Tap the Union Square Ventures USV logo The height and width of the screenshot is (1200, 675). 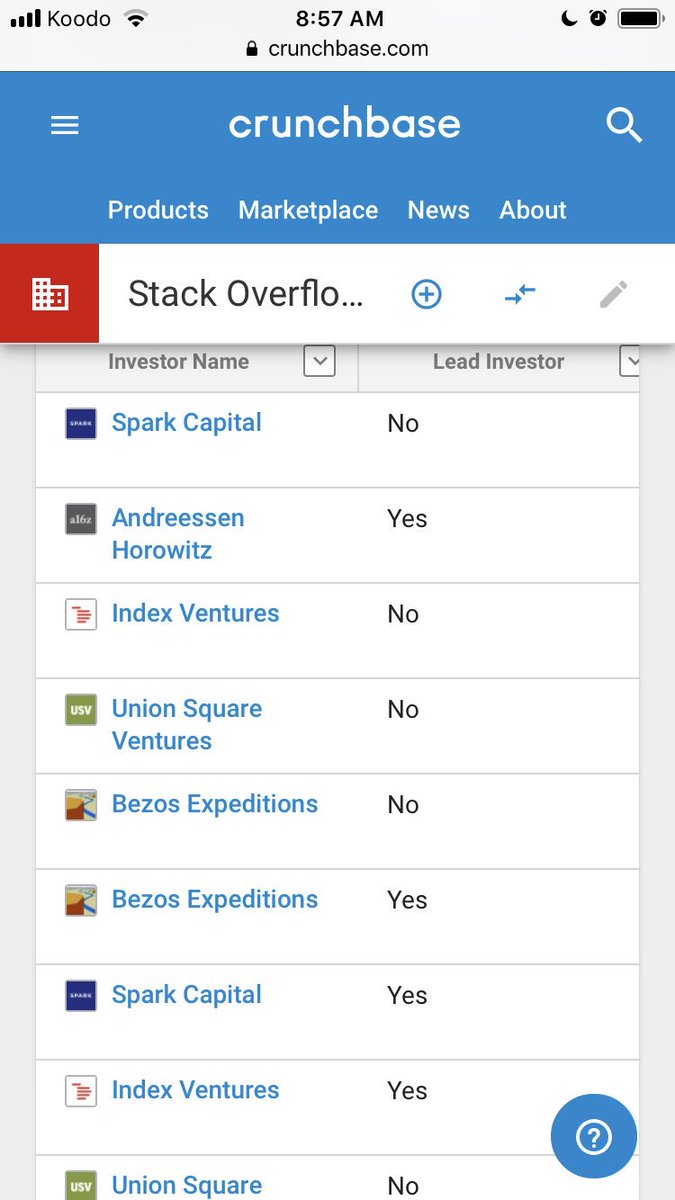[x=81, y=709]
